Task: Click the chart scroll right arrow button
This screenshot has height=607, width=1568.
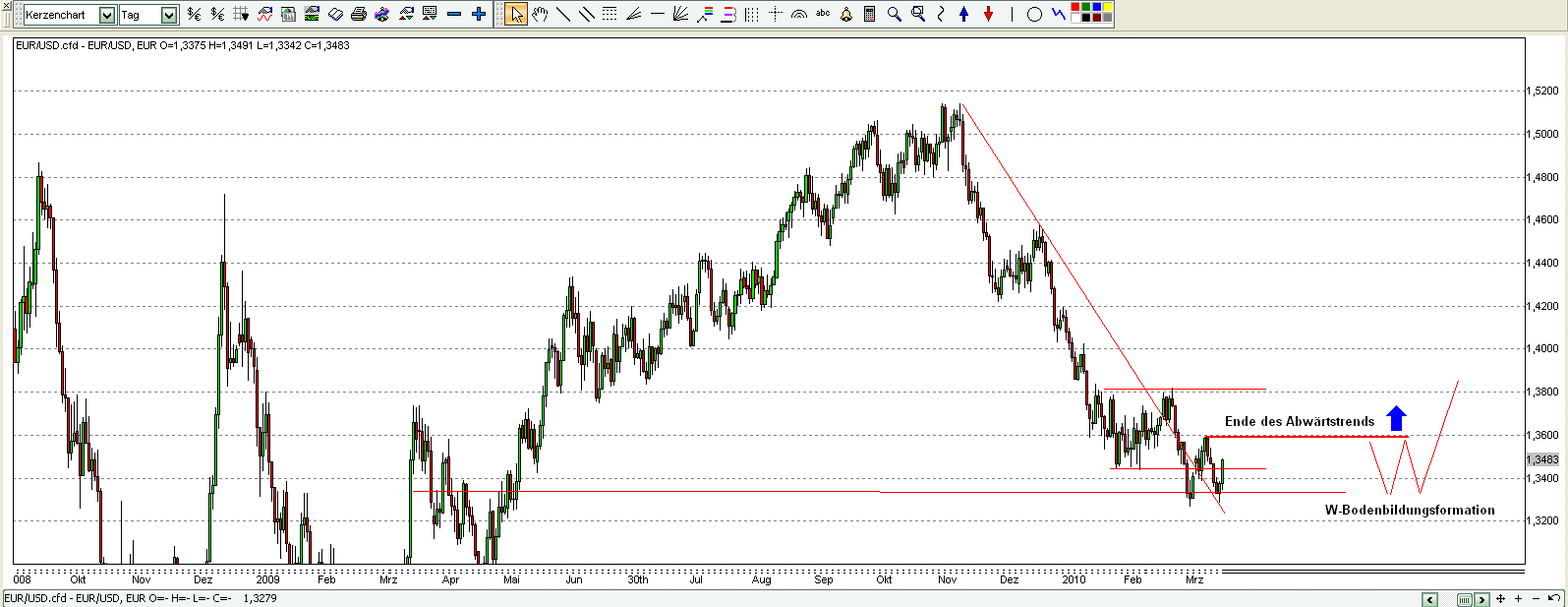Action: [1481, 599]
